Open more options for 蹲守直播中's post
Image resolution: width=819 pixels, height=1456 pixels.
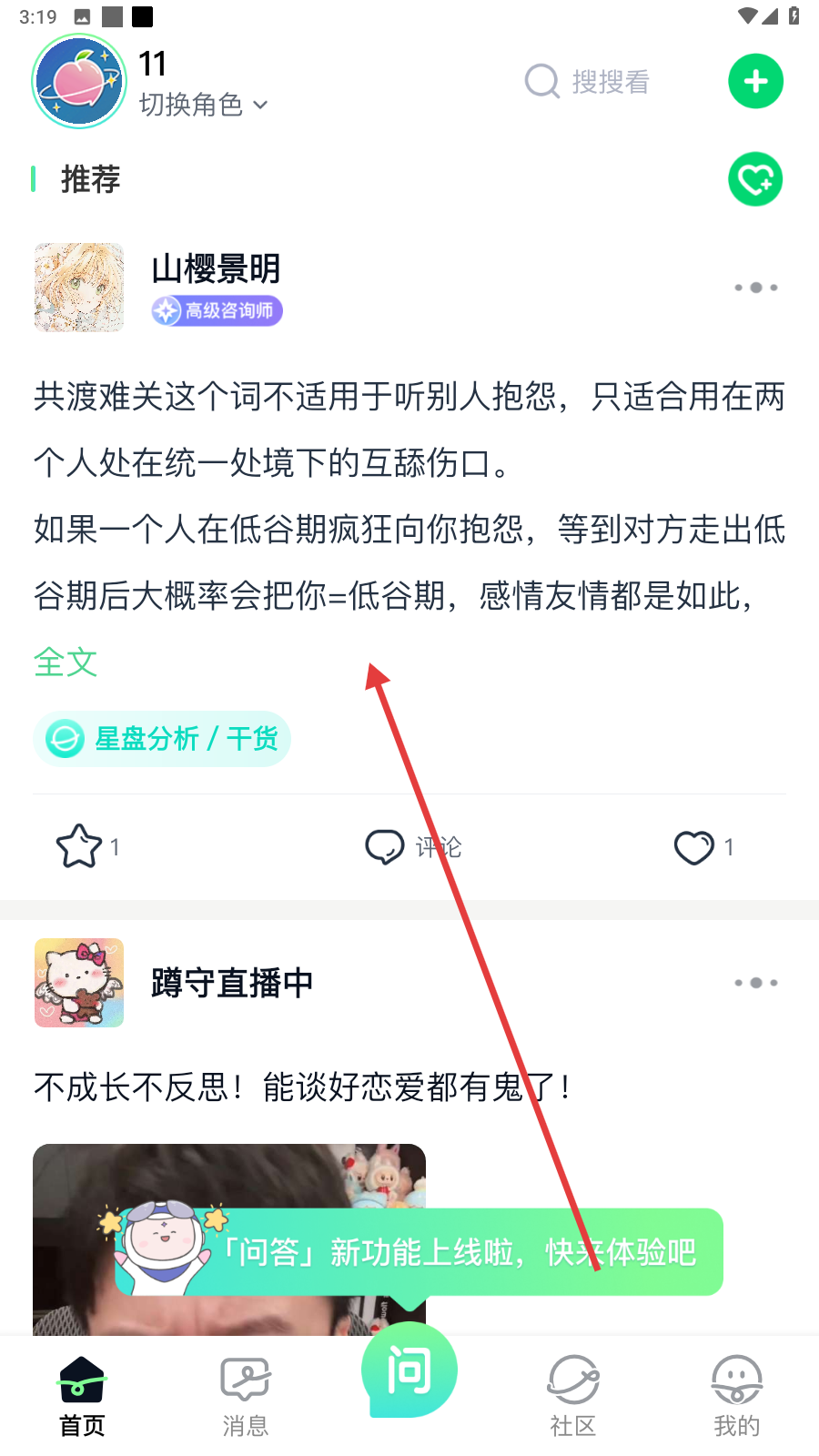tap(756, 983)
